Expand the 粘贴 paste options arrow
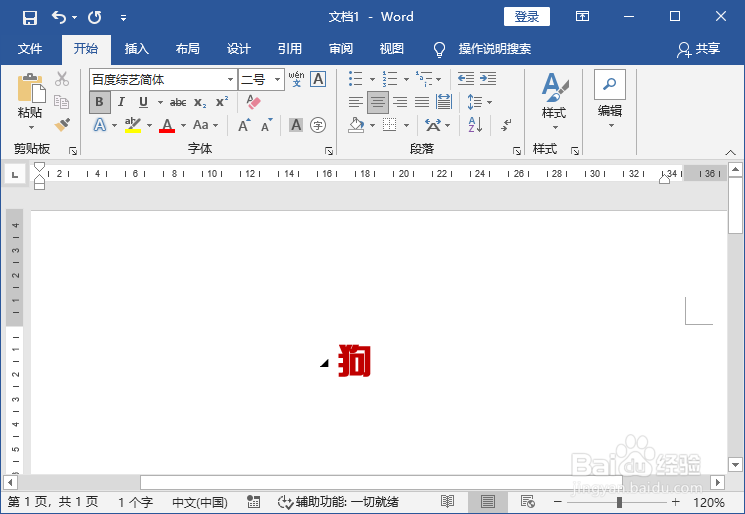 (31, 127)
